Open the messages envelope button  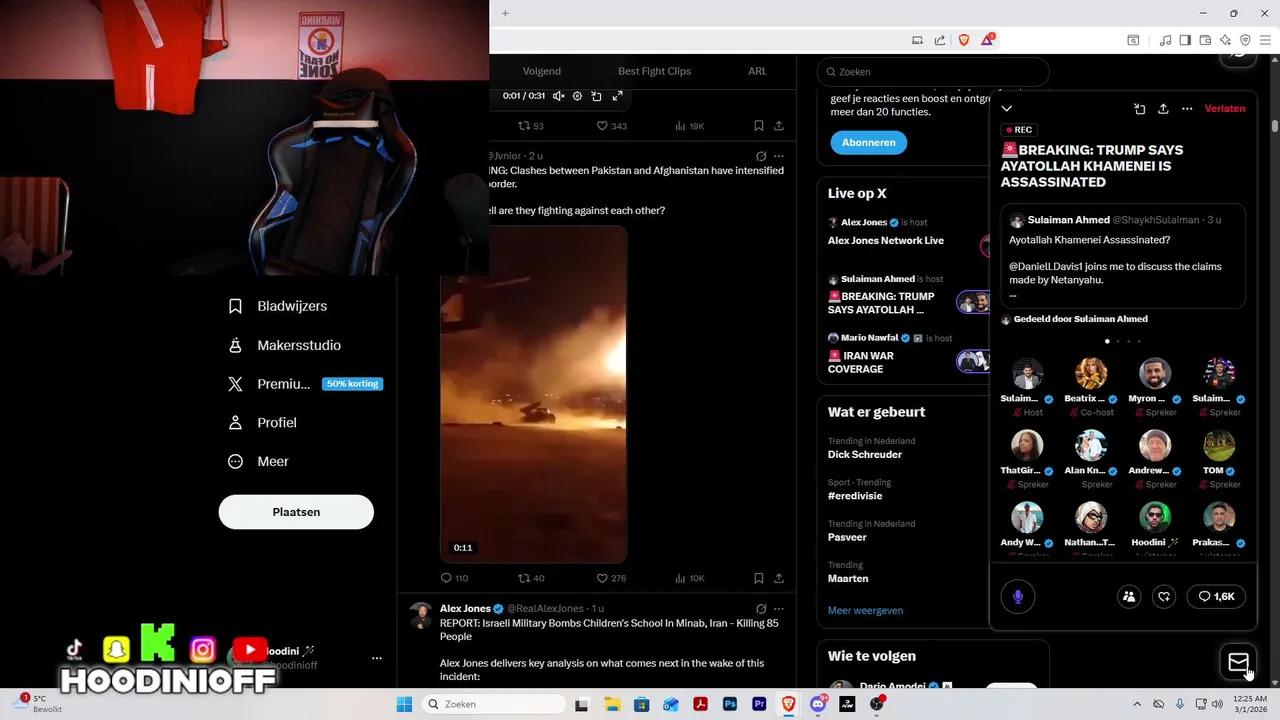1238,662
